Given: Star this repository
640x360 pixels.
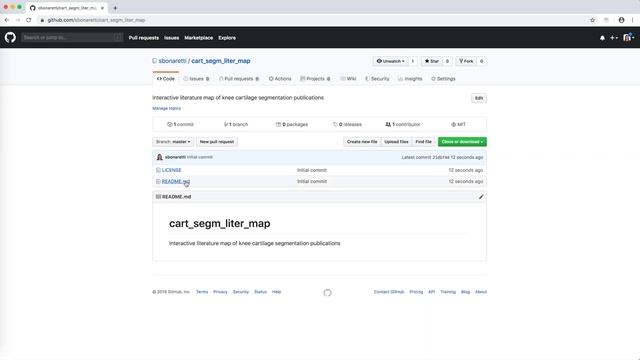Looking at the screenshot, I should tap(432, 61).
